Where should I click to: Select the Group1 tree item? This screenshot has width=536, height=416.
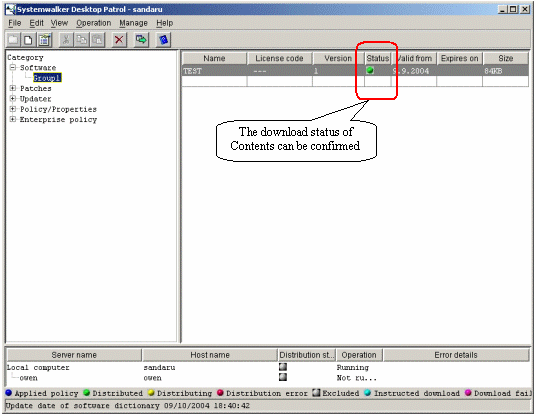[47, 78]
